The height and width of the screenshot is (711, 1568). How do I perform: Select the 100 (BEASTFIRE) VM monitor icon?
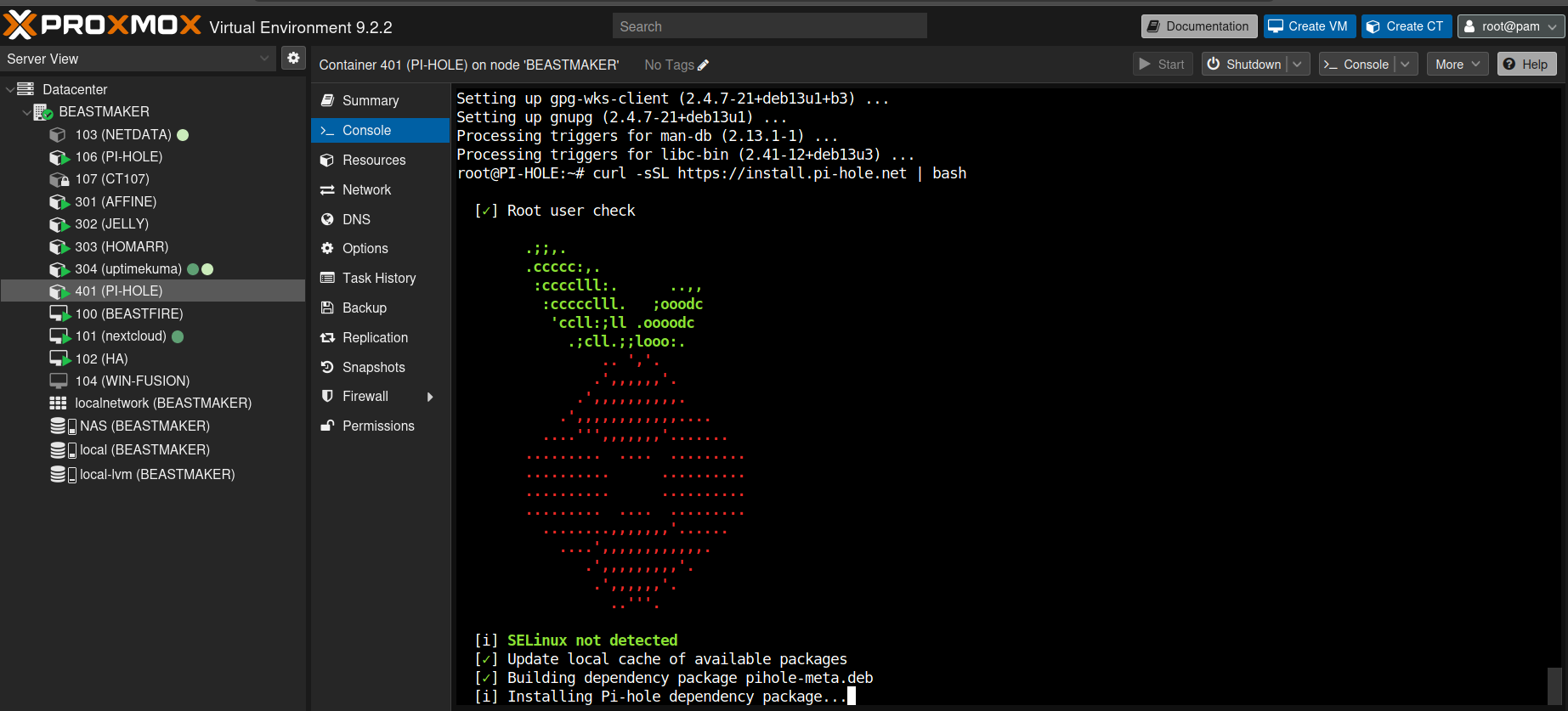click(59, 313)
